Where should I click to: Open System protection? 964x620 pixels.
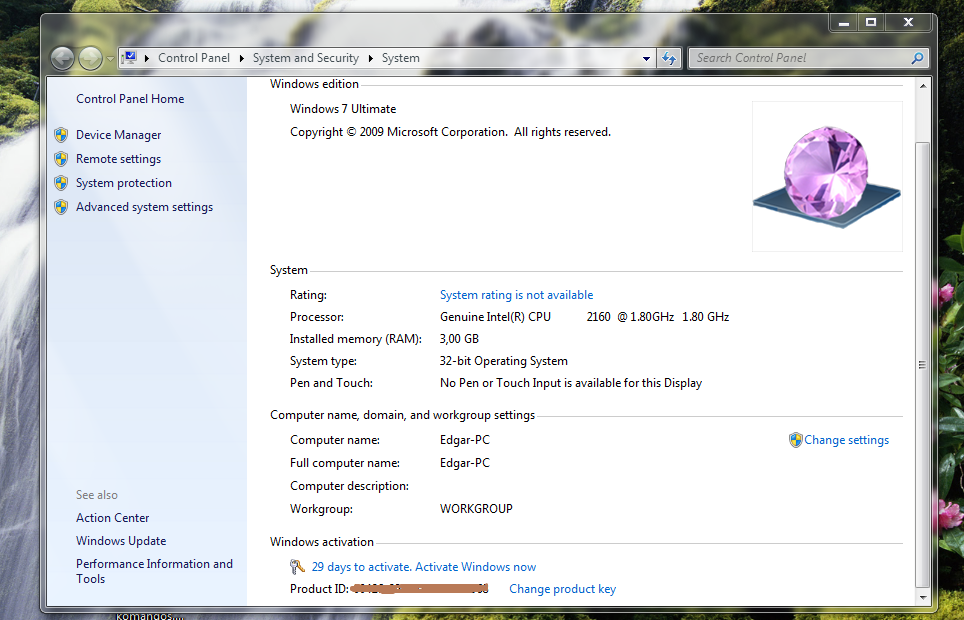click(124, 183)
